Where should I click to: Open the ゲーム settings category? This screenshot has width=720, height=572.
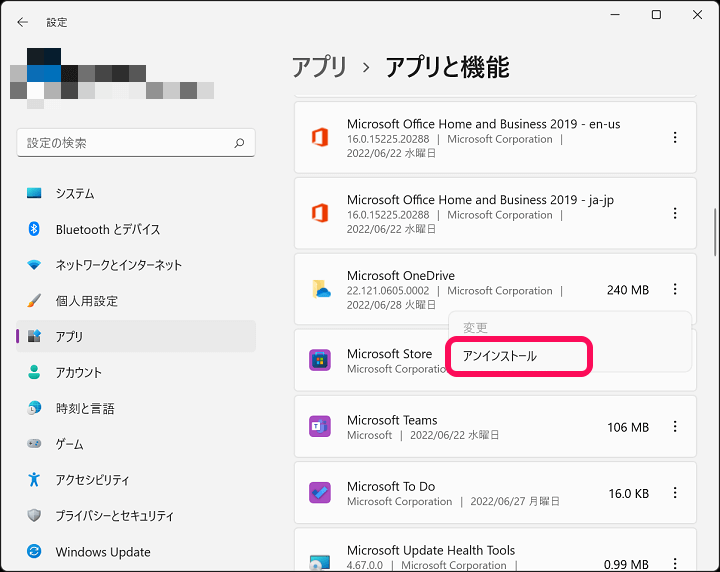tap(69, 444)
